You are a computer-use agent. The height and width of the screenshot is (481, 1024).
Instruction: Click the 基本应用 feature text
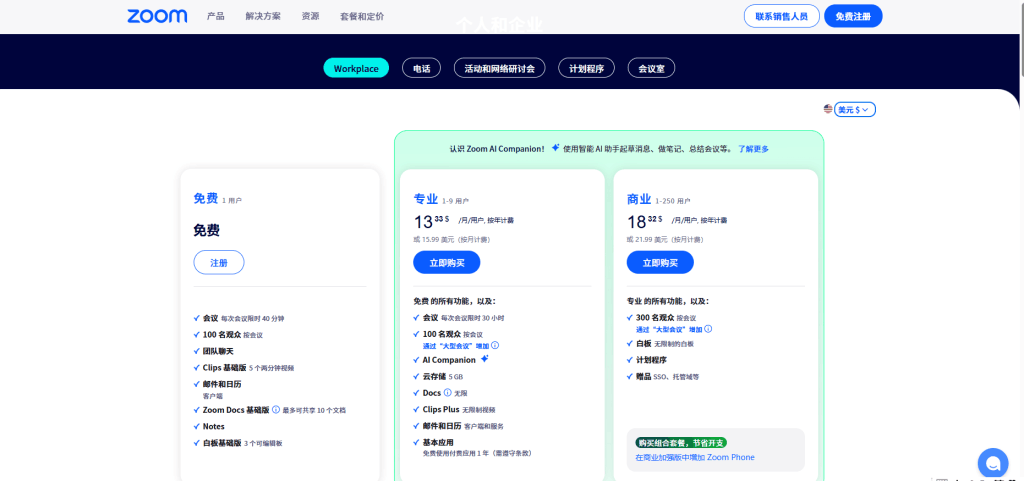(x=438, y=442)
